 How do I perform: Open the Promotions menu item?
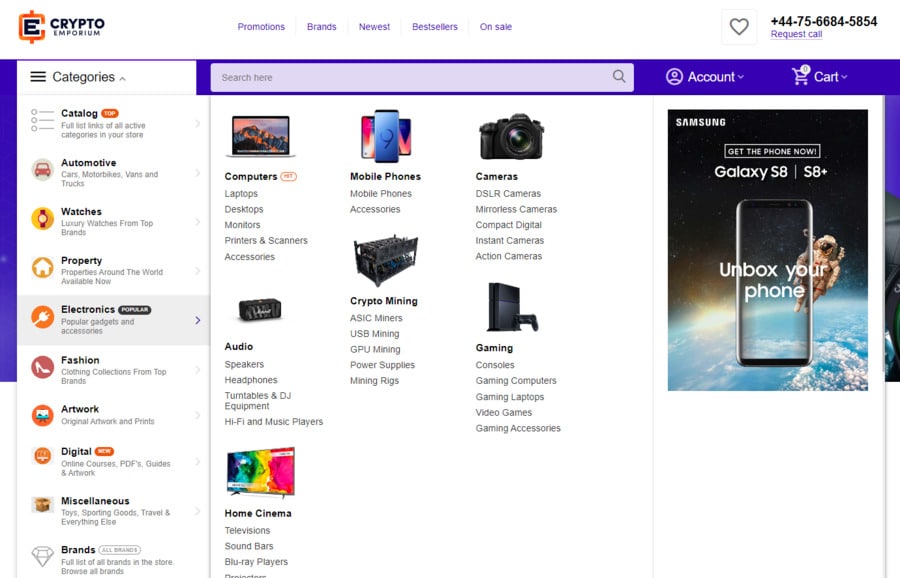[x=261, y=26]
